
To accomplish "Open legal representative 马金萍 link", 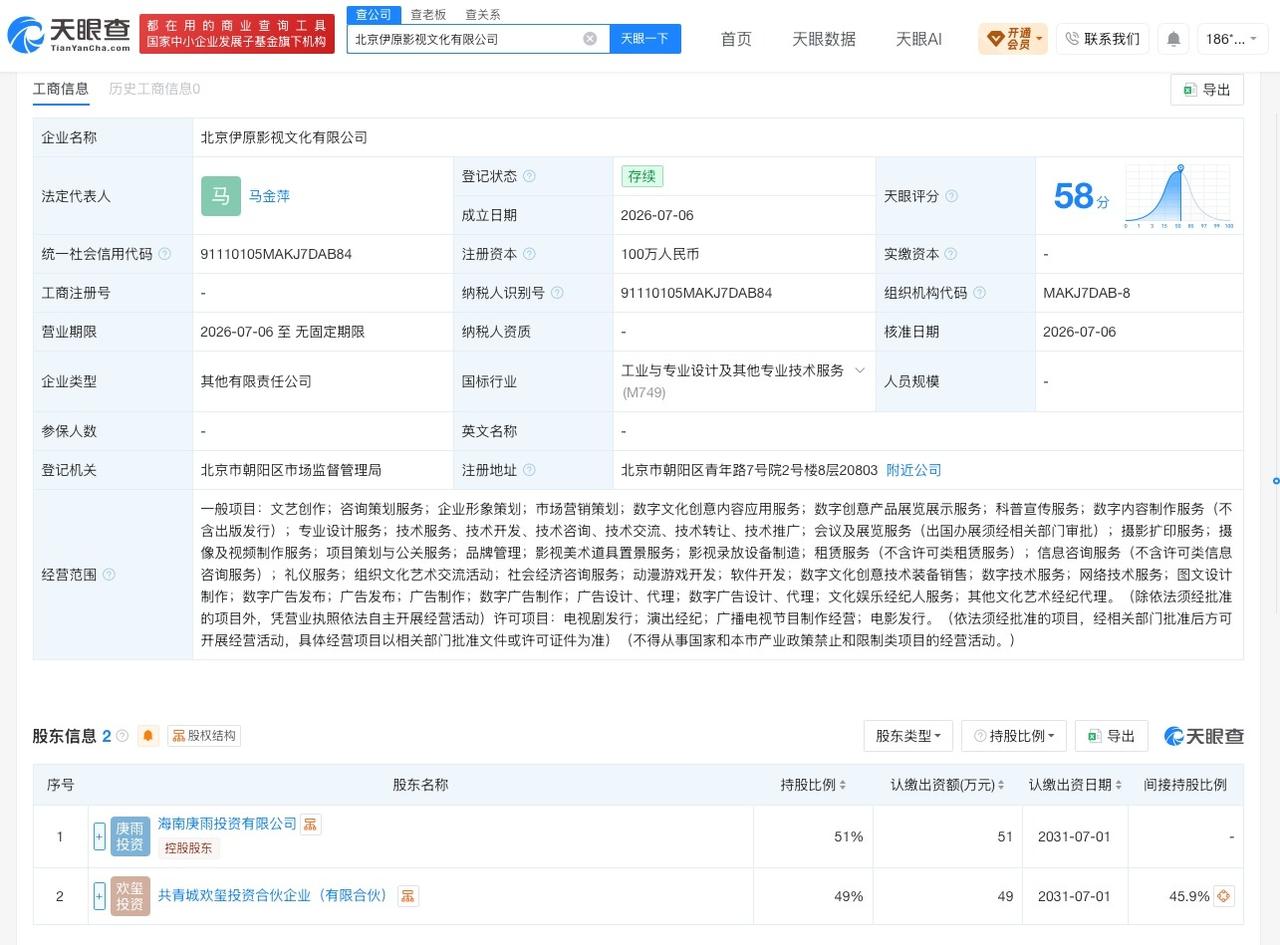I will (269, 196).
